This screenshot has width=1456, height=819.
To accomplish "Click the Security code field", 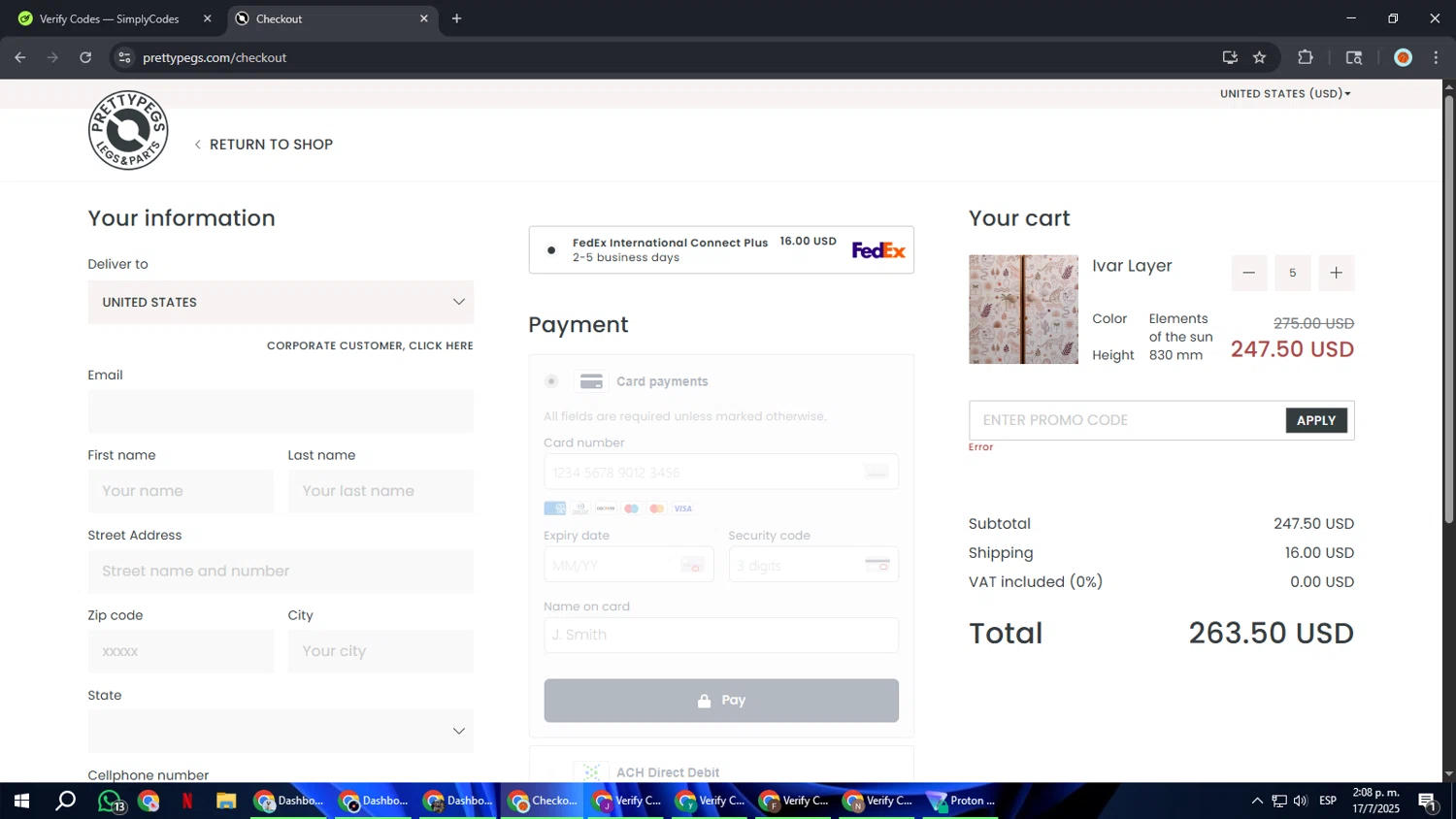I will tap(813, 565).
